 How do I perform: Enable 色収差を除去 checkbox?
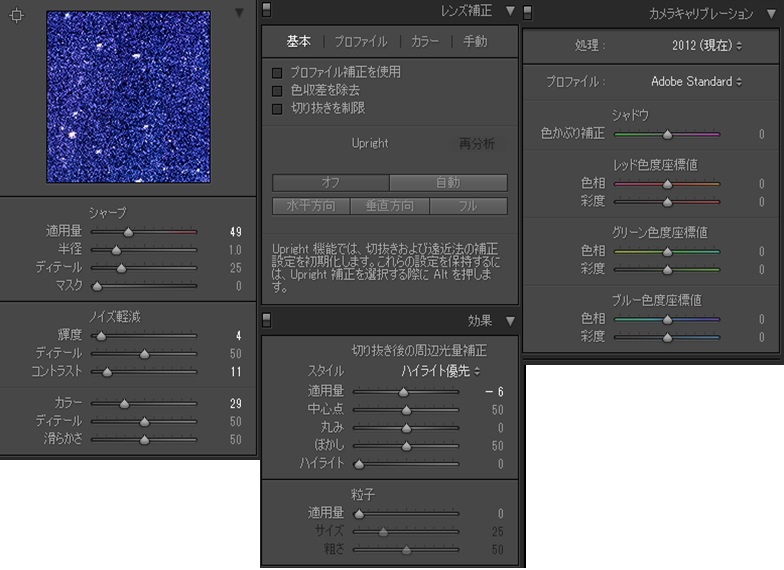point(277,91)
